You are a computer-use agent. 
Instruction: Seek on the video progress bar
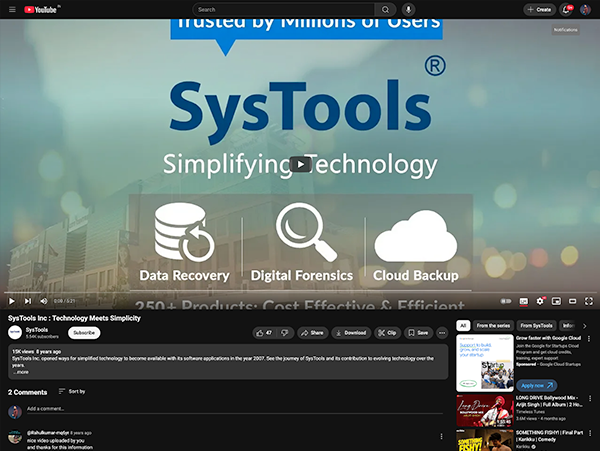tap(300, 293)
